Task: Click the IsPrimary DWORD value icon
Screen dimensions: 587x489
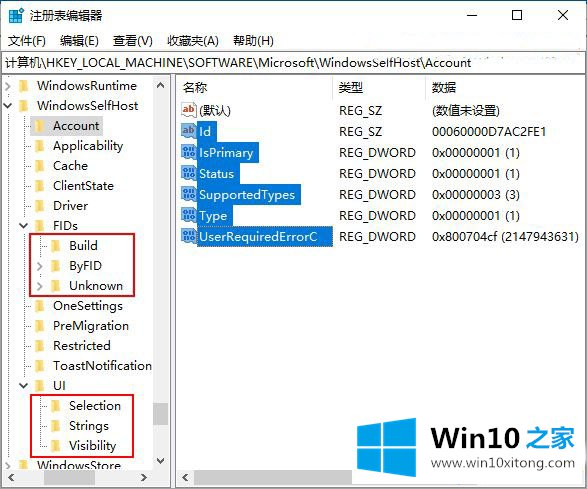Action: 188,152
